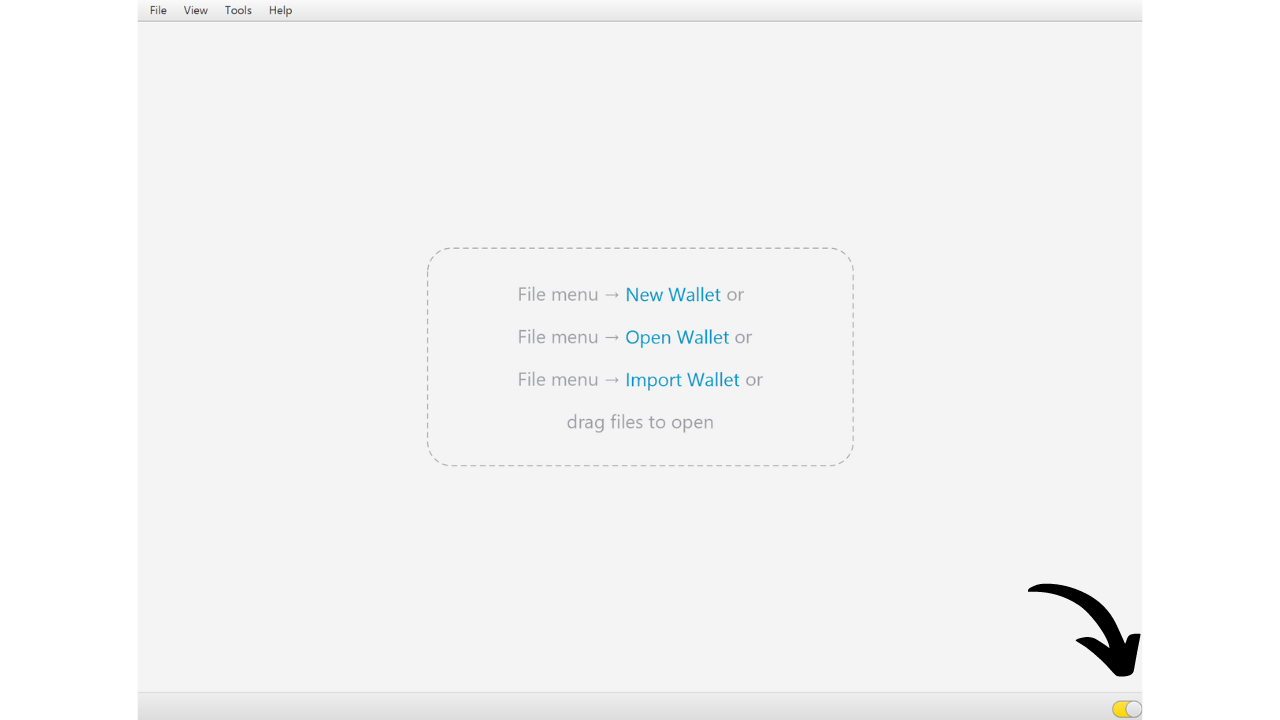
Task: Open the File menu
Action: (158, 10)
